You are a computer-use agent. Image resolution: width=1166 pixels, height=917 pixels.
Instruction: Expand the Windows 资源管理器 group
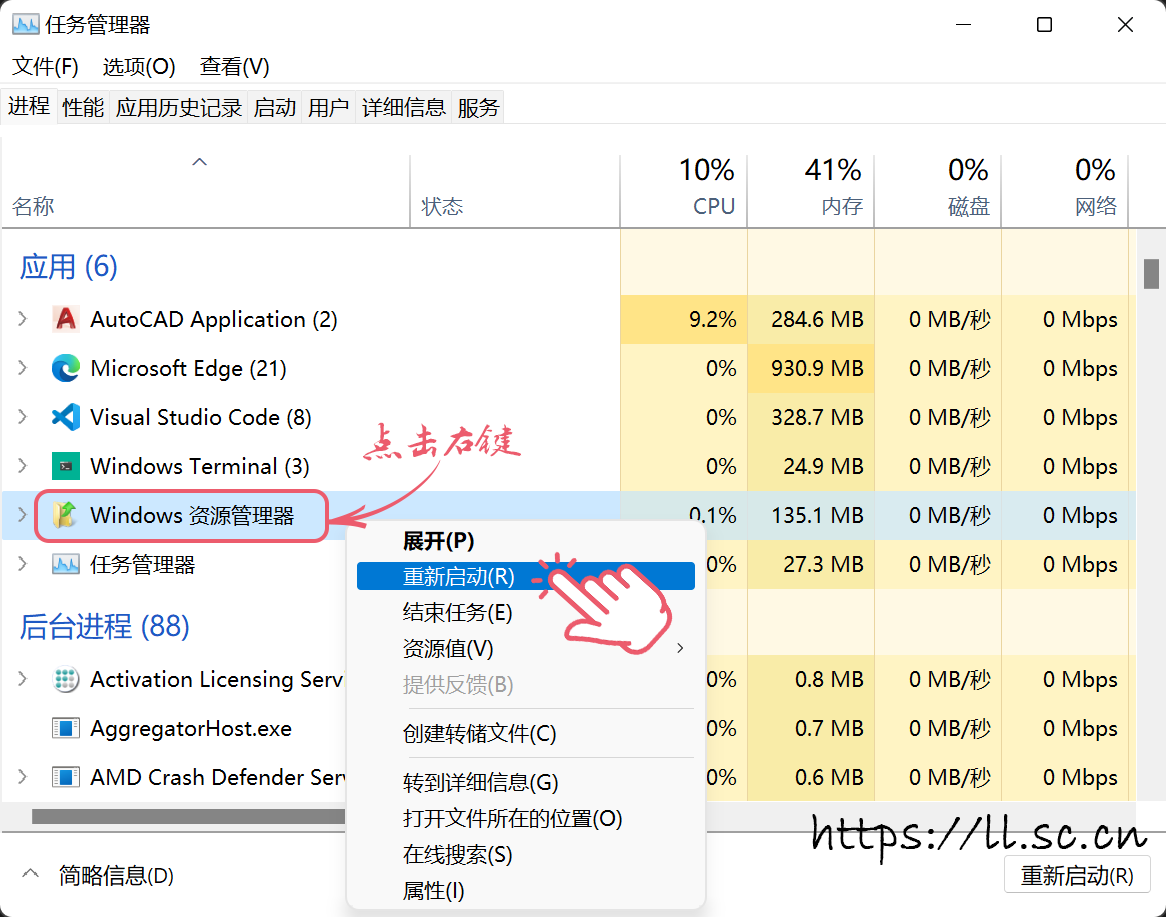tap(22, 515)
